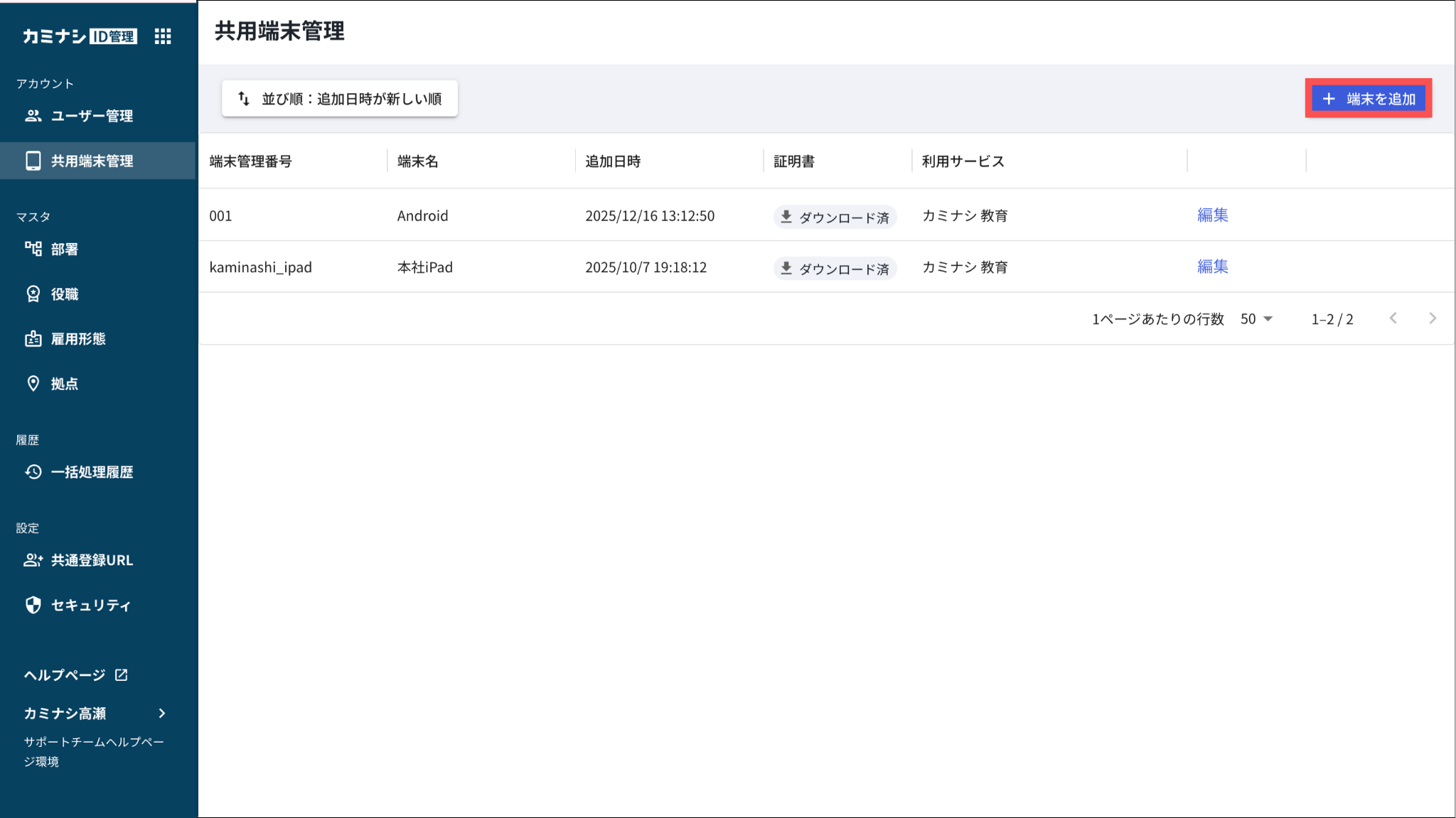Click the job title badge icon
1456x818 pixels.
[33, 294]
